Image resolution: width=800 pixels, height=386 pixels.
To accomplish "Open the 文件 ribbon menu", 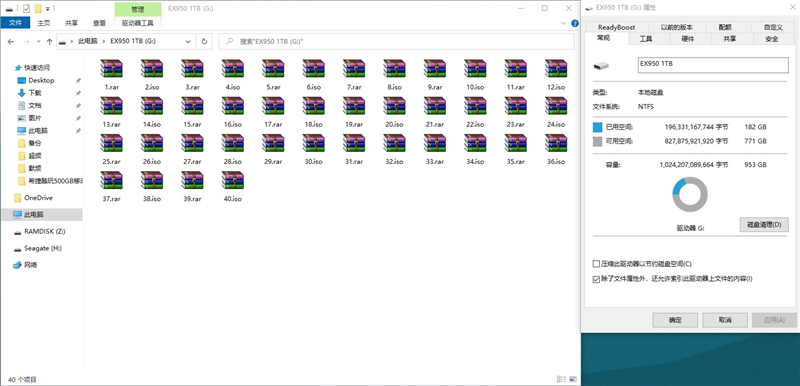I will click(x=16, y=23).
